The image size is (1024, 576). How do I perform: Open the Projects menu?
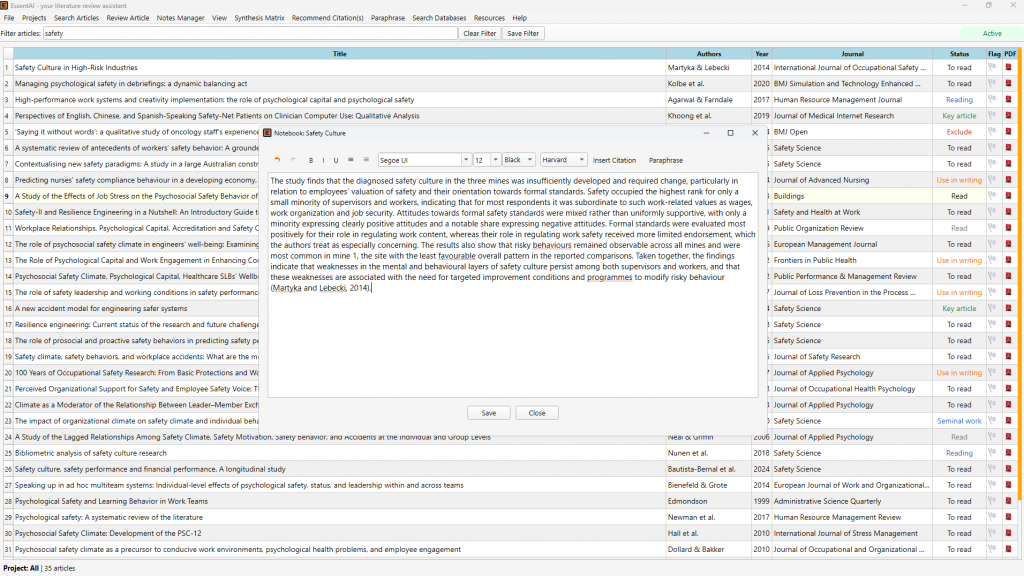click(34, 18)
